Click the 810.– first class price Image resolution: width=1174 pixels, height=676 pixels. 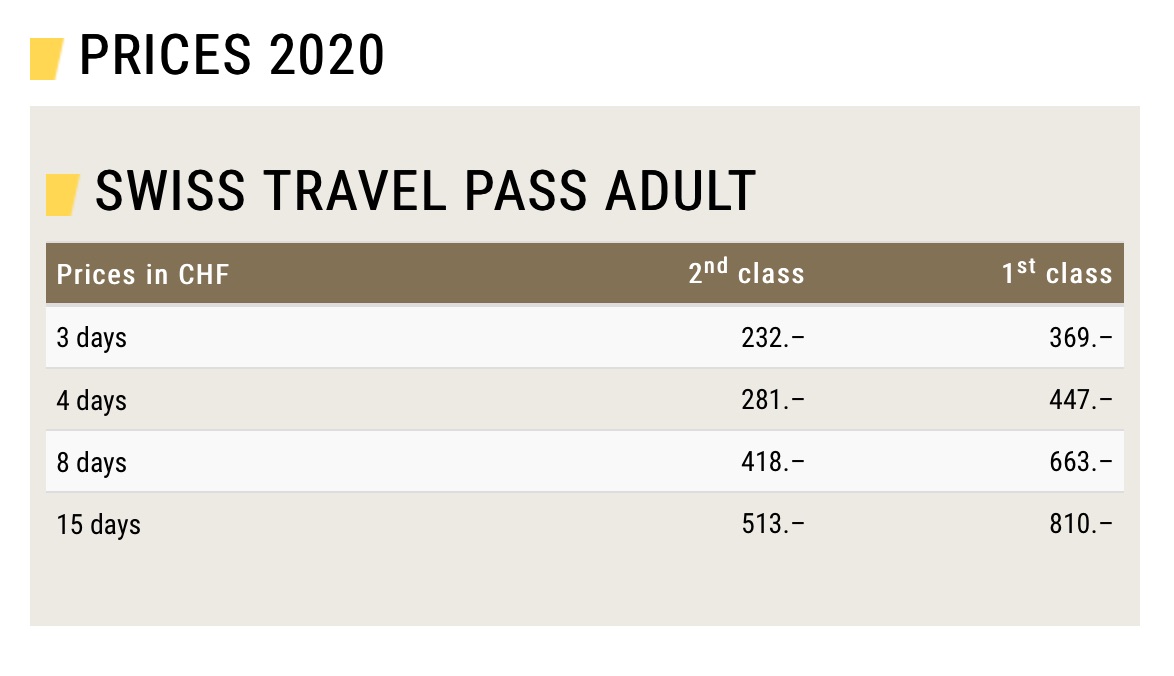pyautogui.click(x=1081, y=524)
